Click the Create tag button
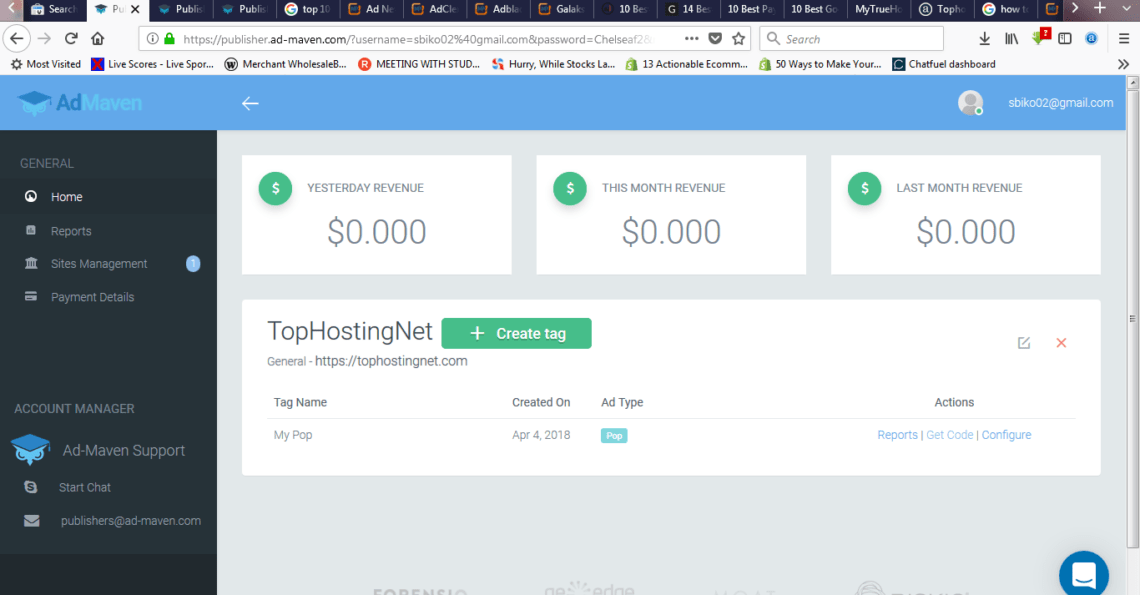The image size is (1140, 595). (x=516, y=333)
